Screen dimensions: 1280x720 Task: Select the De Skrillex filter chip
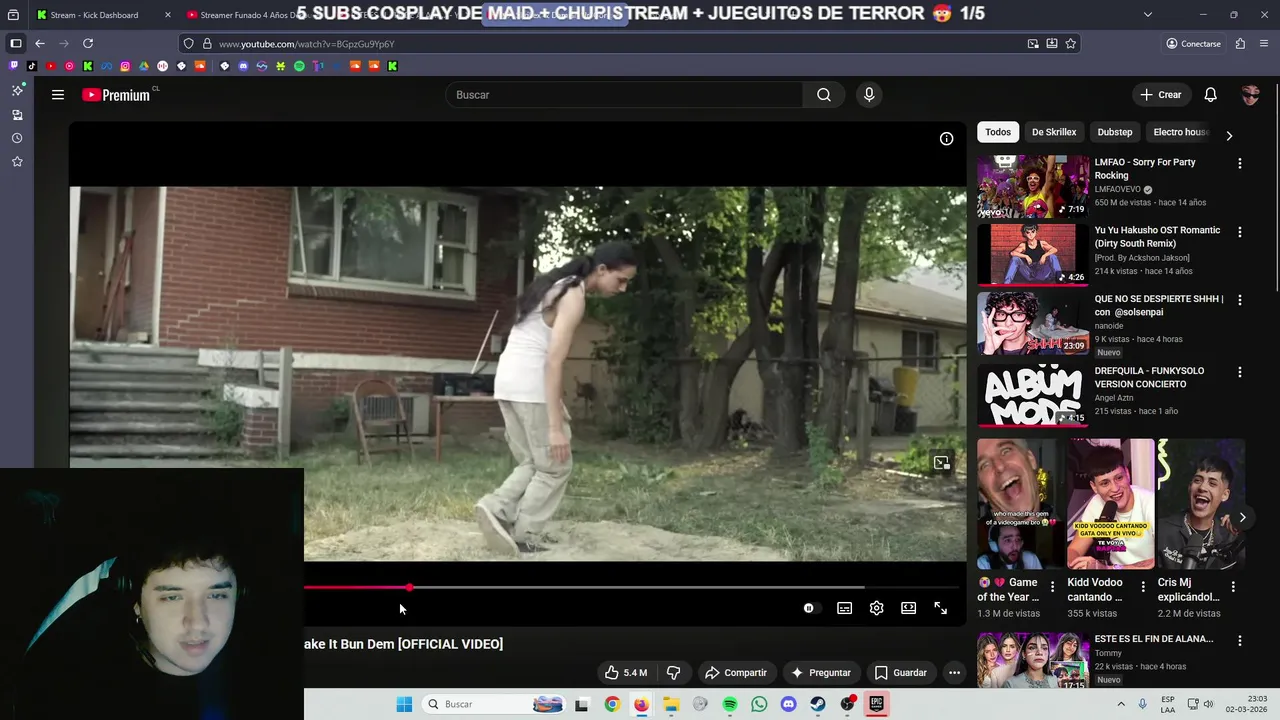pyautogui.click(x=1054, y=132)
